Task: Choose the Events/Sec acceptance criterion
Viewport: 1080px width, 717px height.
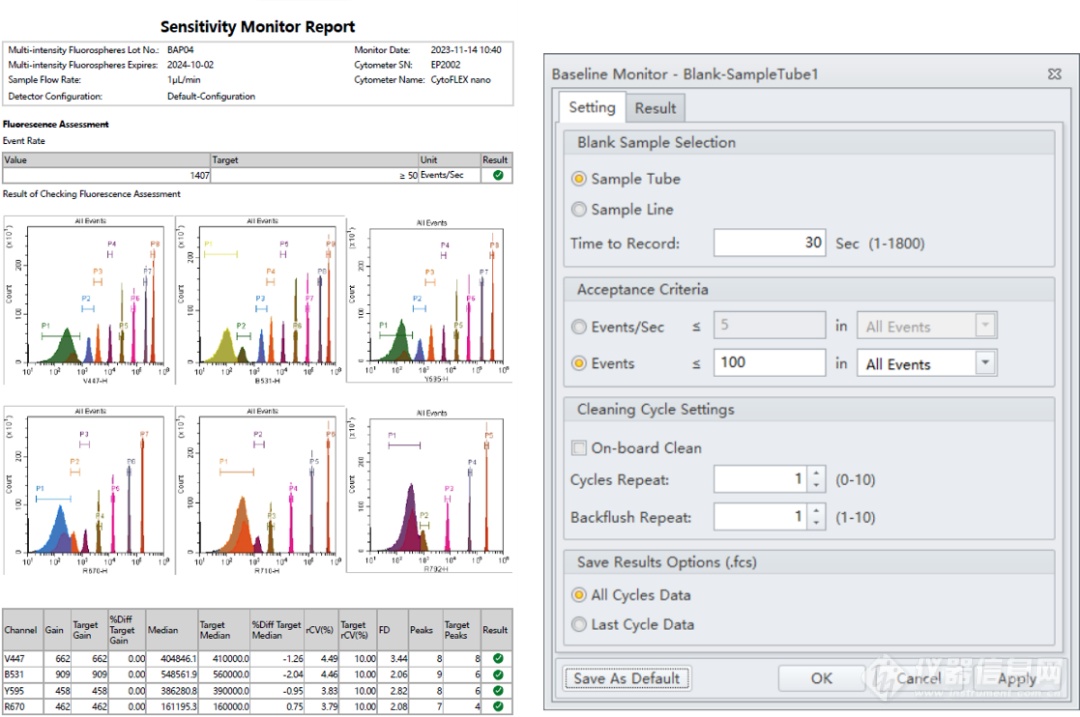Action: 579,327
